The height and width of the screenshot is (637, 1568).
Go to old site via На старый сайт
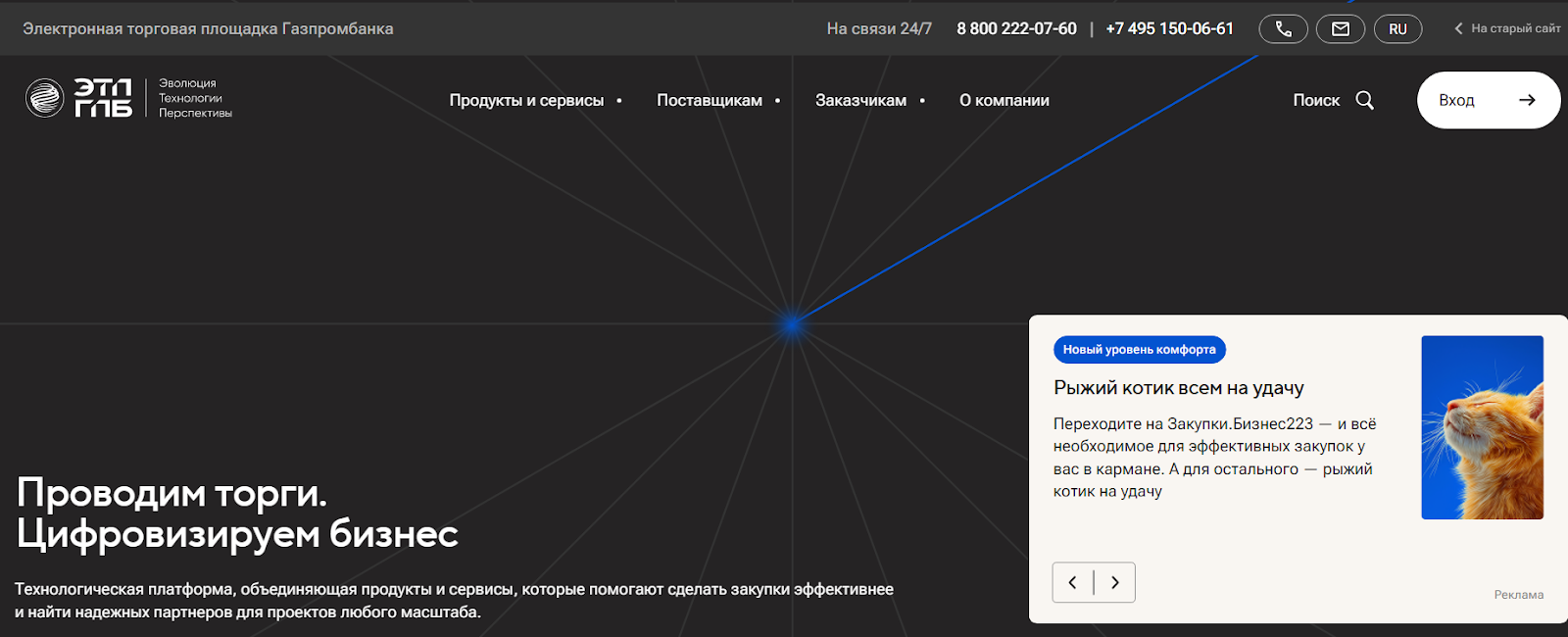pyautogui.click(x=1515, y=29)
